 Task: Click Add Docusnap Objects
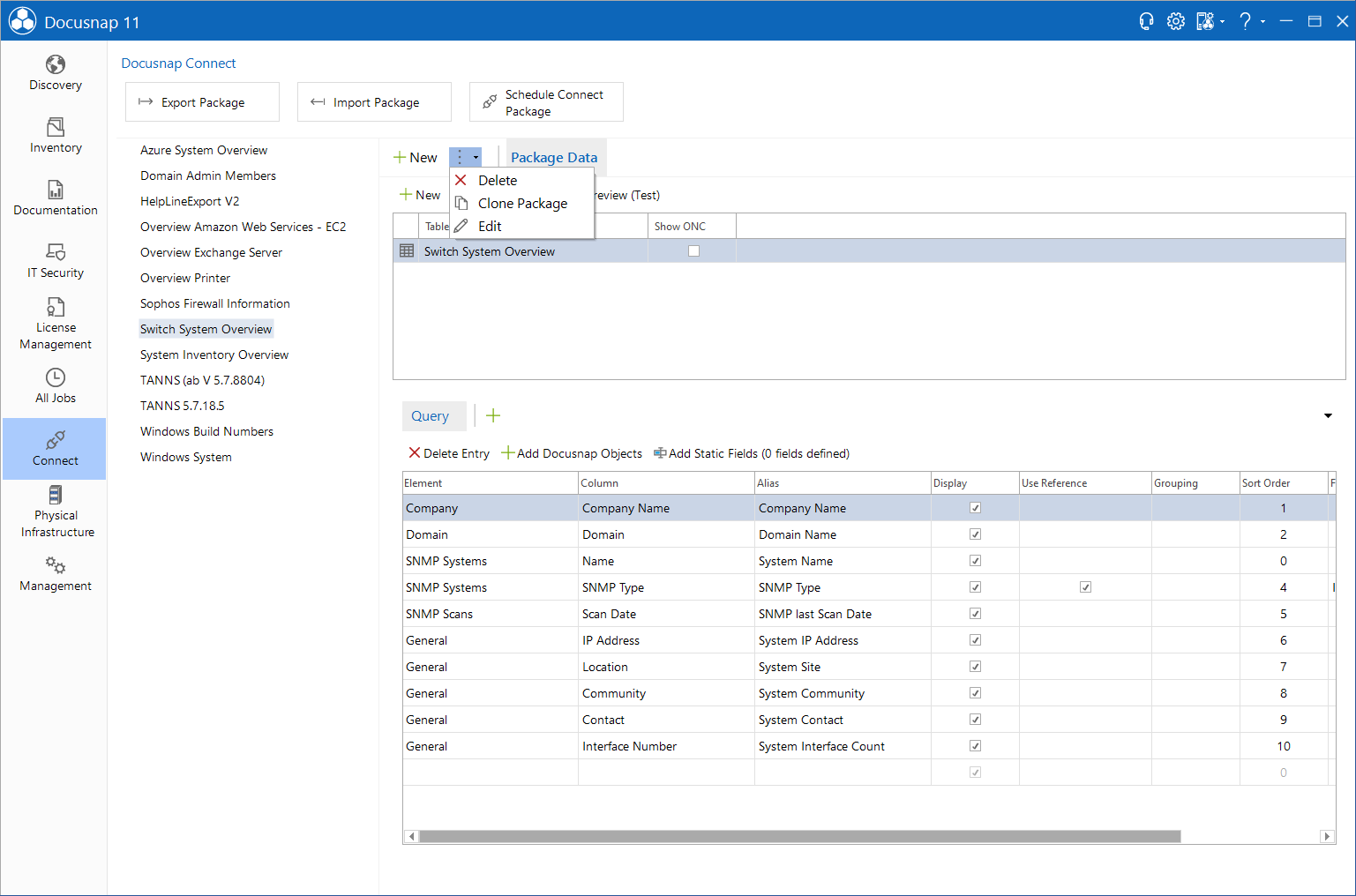point(572,453)
